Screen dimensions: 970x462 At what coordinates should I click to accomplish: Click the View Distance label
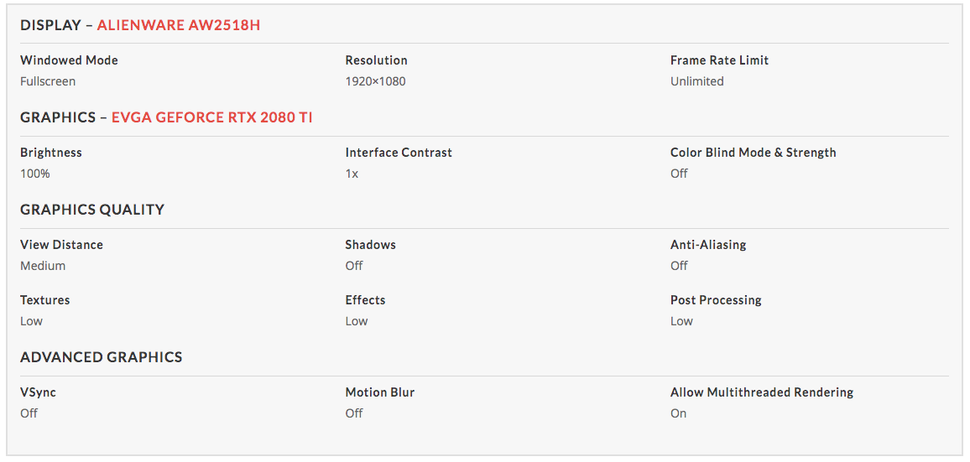[61, 244]
